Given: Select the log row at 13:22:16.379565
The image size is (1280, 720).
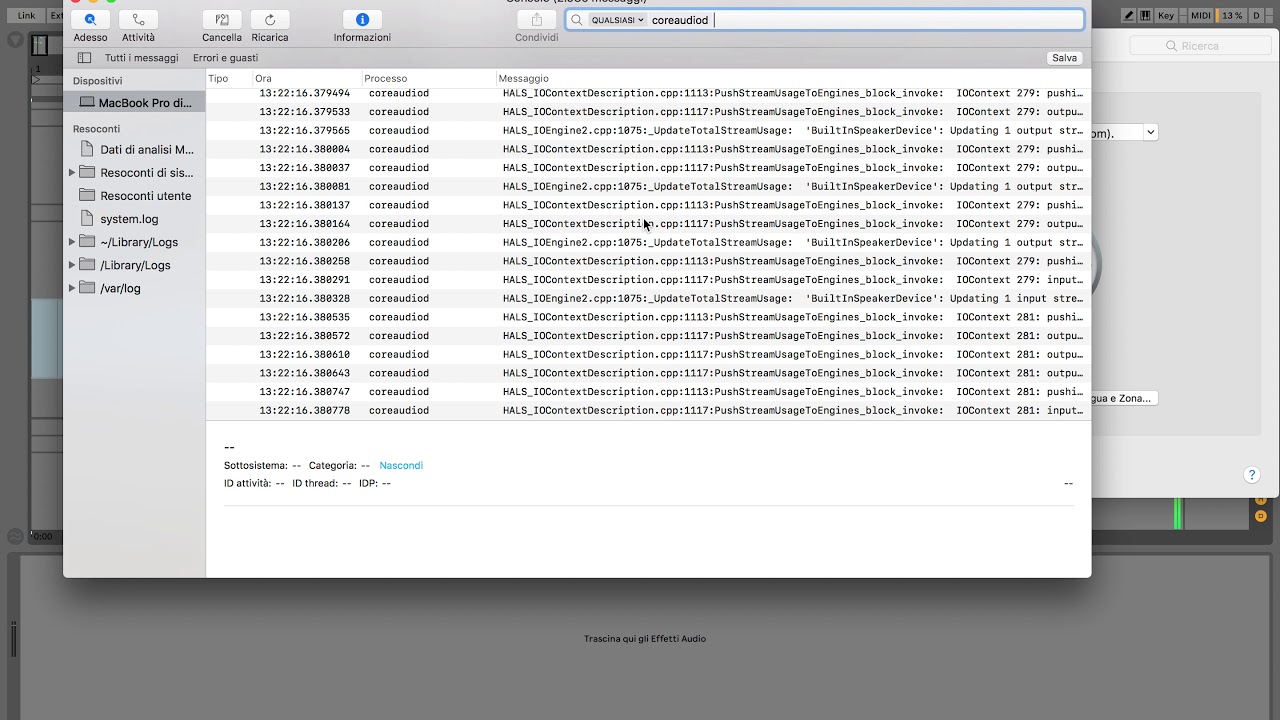Looking at the screenshot, I should [x=648, y=130].
